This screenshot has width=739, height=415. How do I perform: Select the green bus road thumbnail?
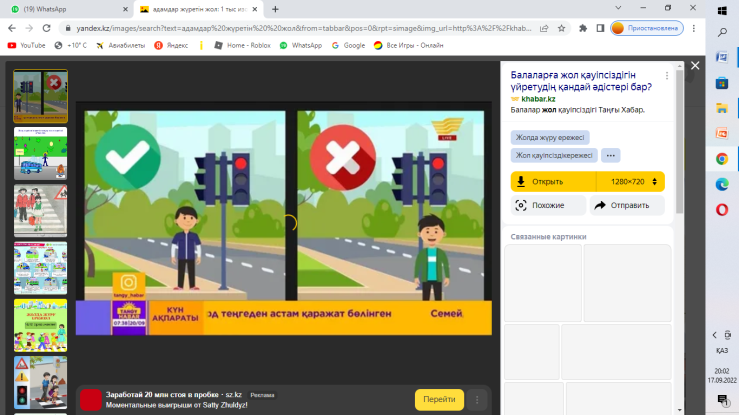click(x=41, y=154)
